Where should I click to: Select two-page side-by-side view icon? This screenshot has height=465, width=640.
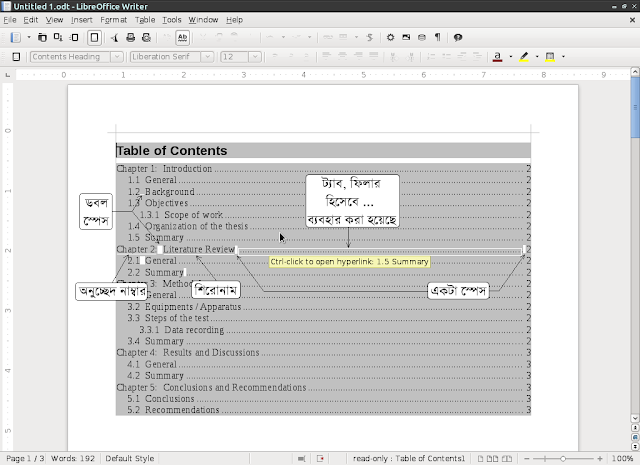[x=492, y=458]
